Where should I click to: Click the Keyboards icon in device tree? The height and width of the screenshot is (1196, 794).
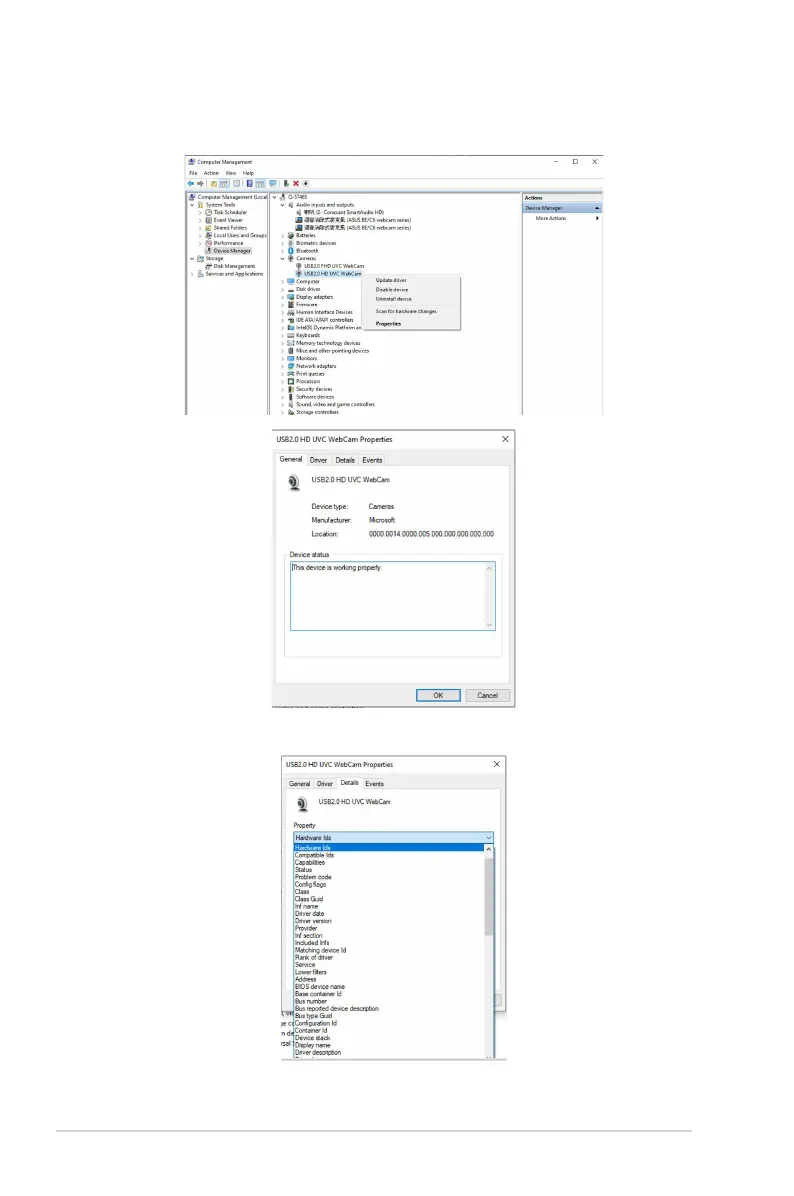[291, 336]
